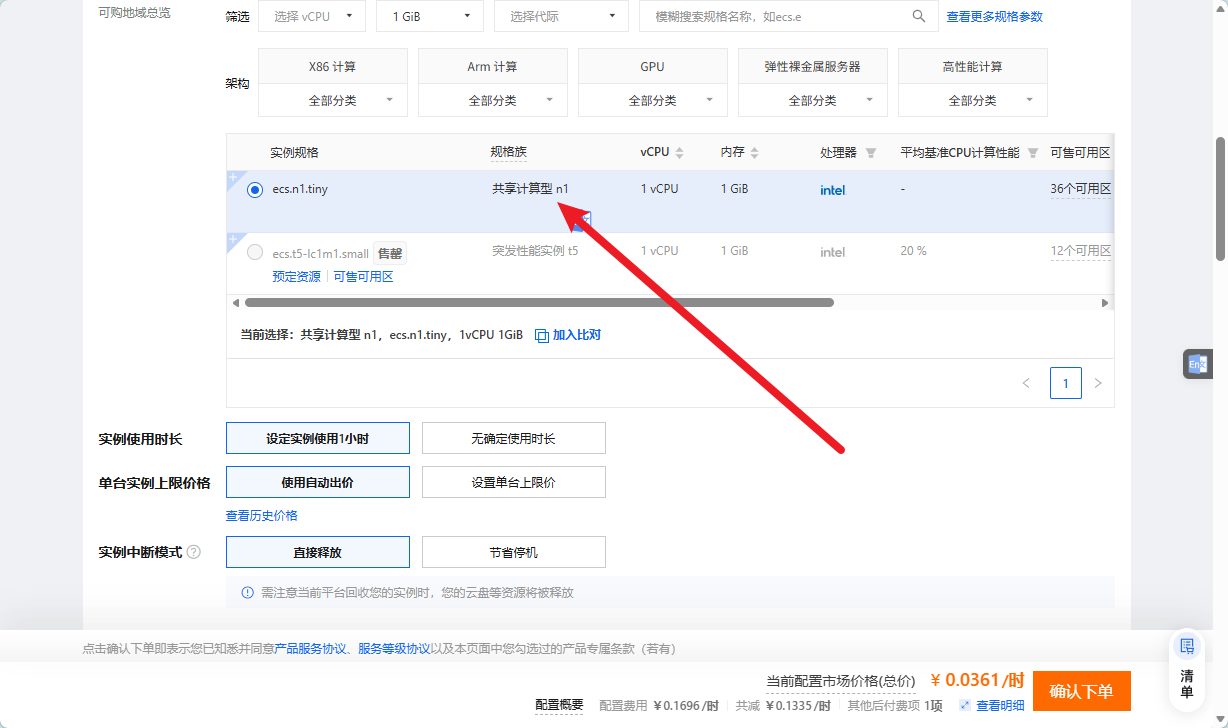Click the table horizontal scrollbar thumb
This screenshot has width=1228, height=728.
[x=539, y=302]
